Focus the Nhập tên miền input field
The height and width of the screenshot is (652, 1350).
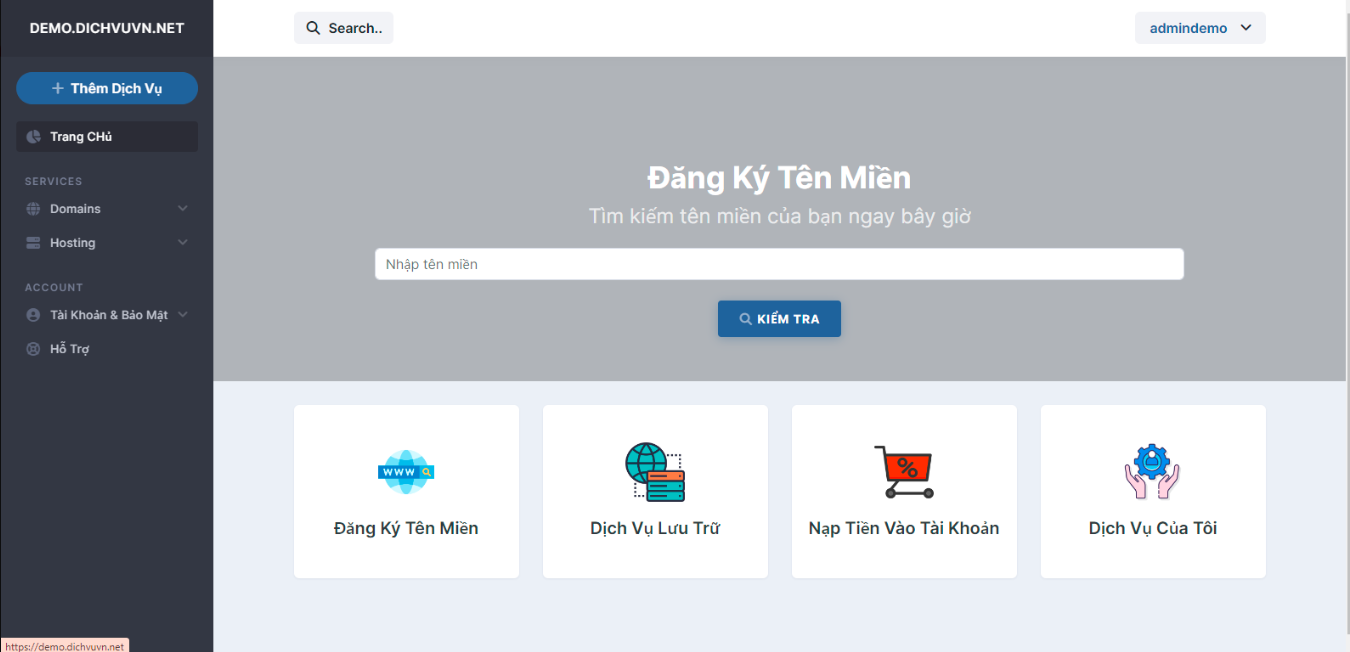tap(779, 264)
